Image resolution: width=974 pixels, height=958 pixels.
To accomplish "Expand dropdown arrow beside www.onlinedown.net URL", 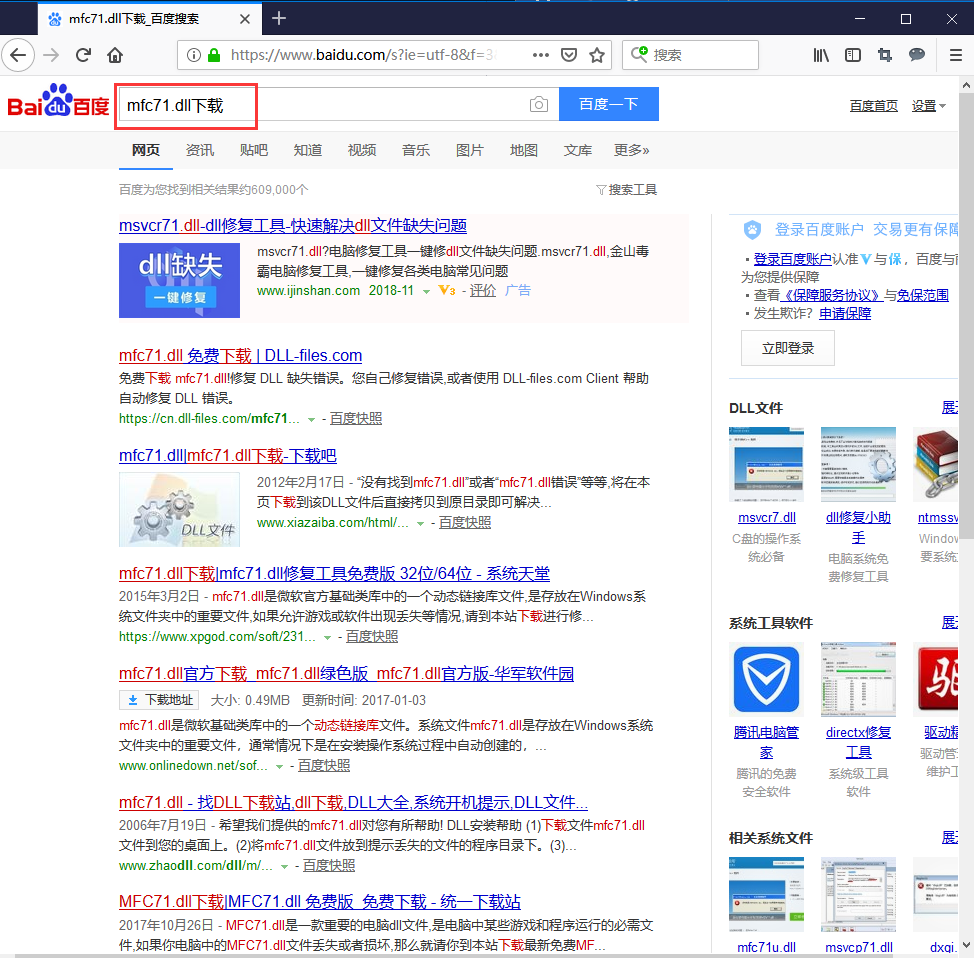I will point(280,767).
